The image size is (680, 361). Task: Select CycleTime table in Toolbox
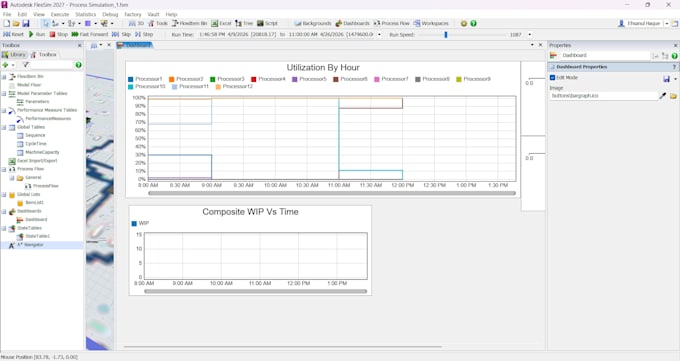(x=36, y=144)
